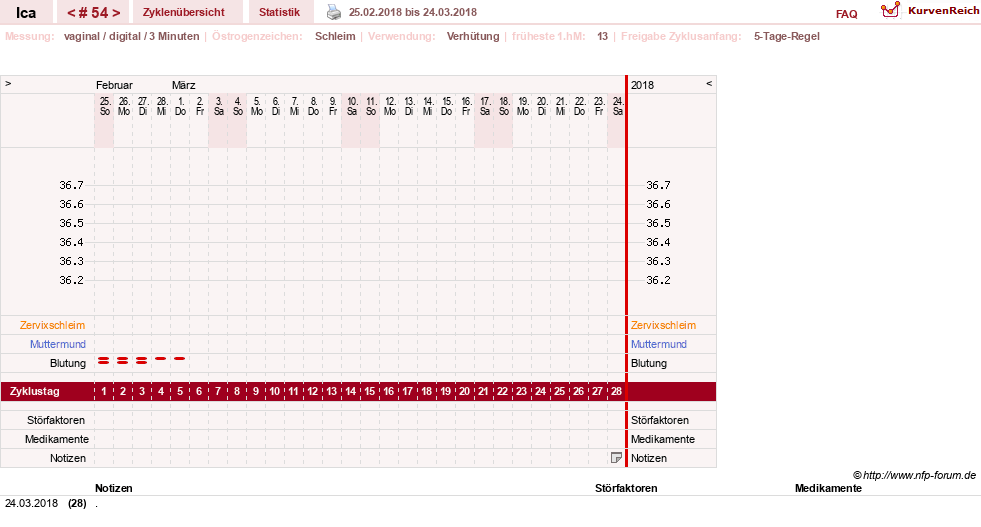Select the light bleeding mark on day 4

click(x=161, y=359)
